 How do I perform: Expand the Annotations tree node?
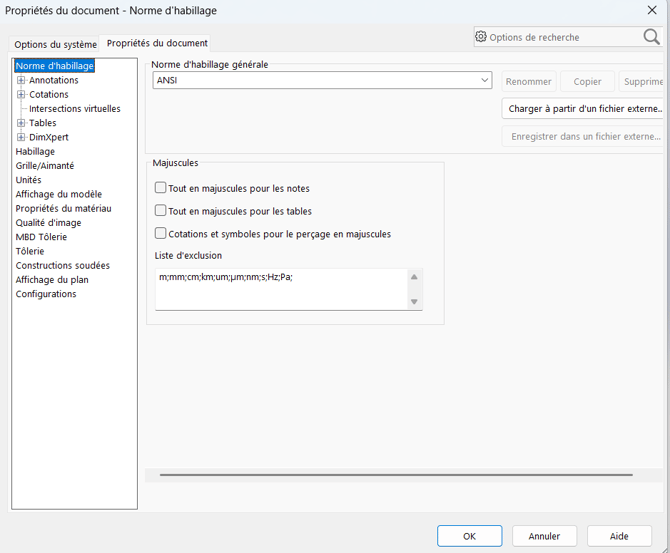(x=21, y=80)
